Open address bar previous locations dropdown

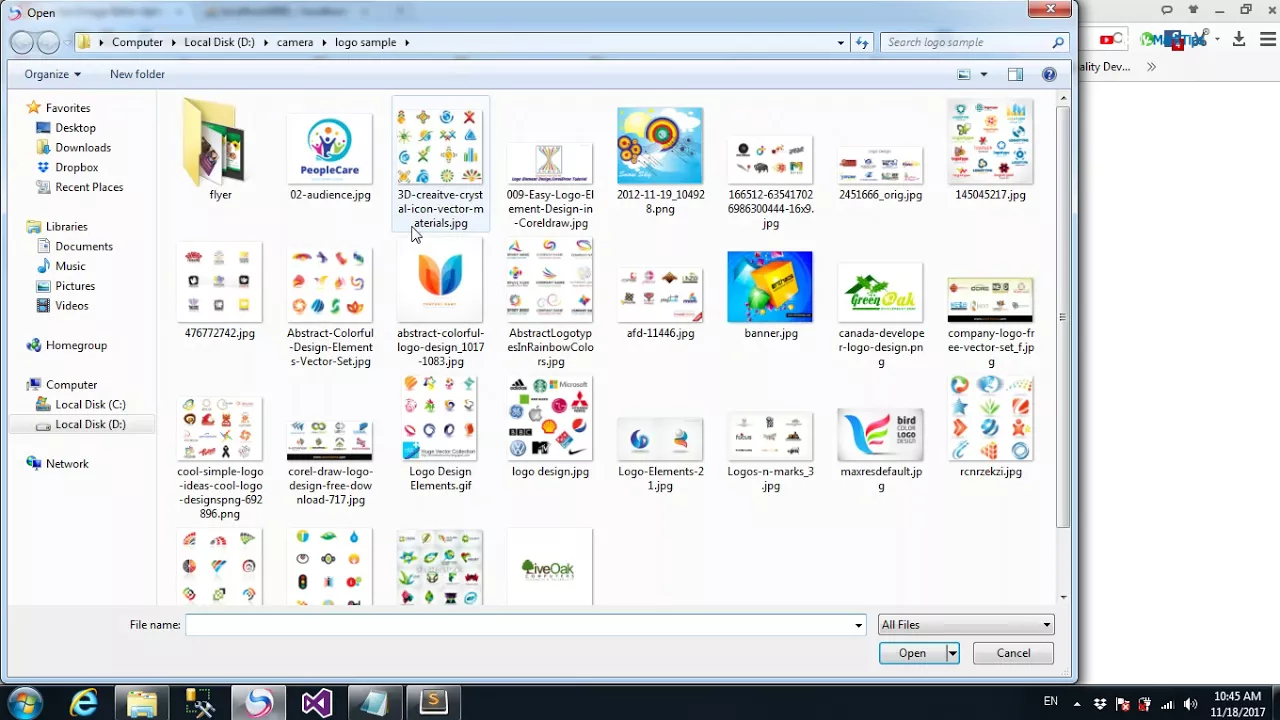[840, 42]
